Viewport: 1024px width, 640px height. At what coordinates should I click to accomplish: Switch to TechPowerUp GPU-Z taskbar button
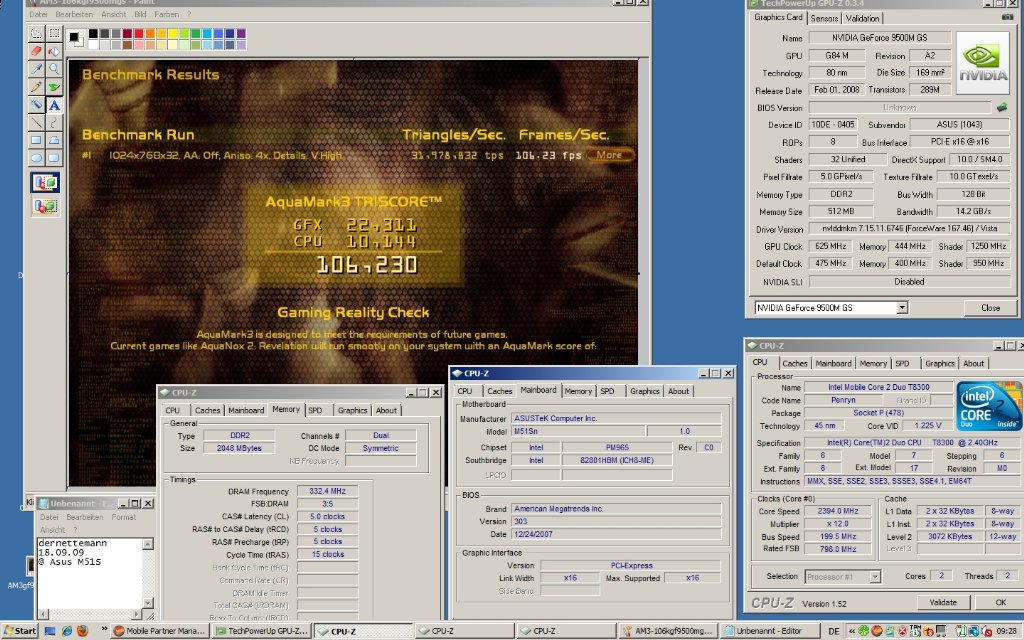tap(262, 631)
